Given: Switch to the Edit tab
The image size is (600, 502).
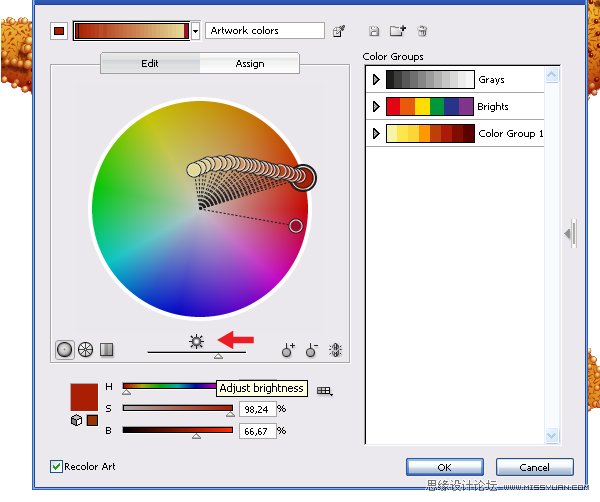Looking at the screenshot, I should pos(150,64).
